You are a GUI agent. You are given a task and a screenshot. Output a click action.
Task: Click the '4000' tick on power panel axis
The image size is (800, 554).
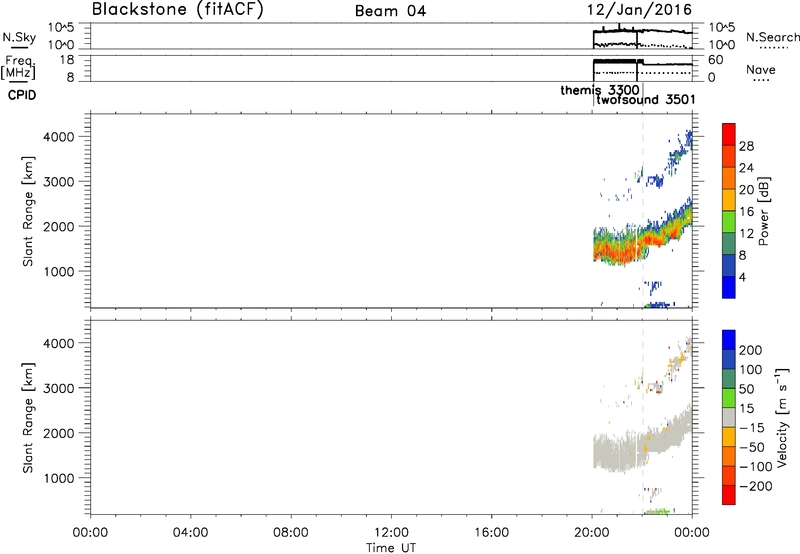click(59, 137)
